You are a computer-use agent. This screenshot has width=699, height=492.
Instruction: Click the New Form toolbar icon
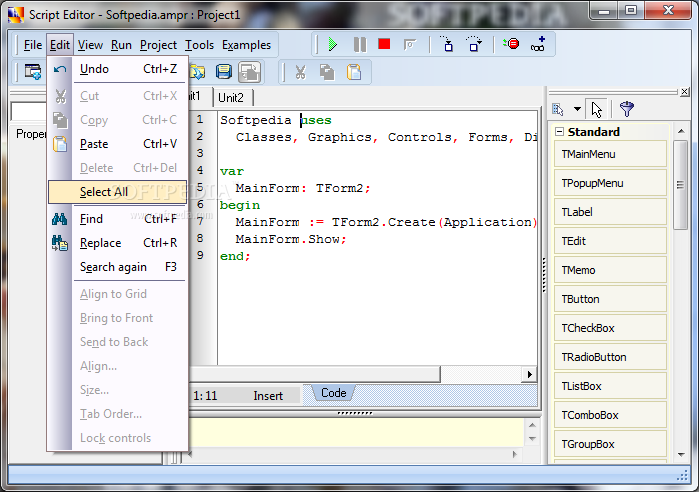33,71
